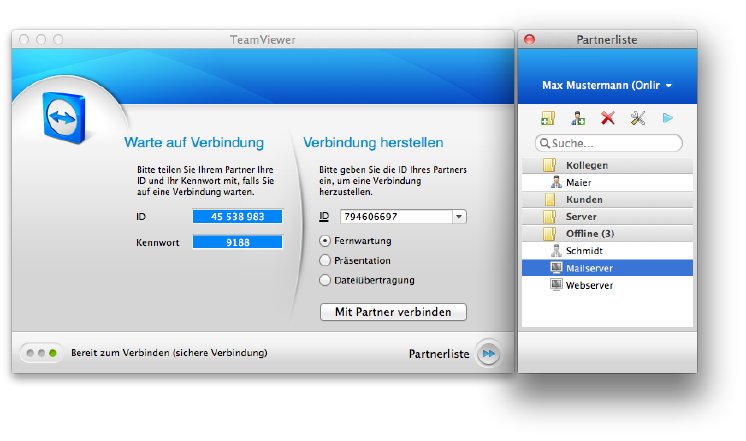
Task: Click the Kunden folder icon
Action: pos(550,199)
